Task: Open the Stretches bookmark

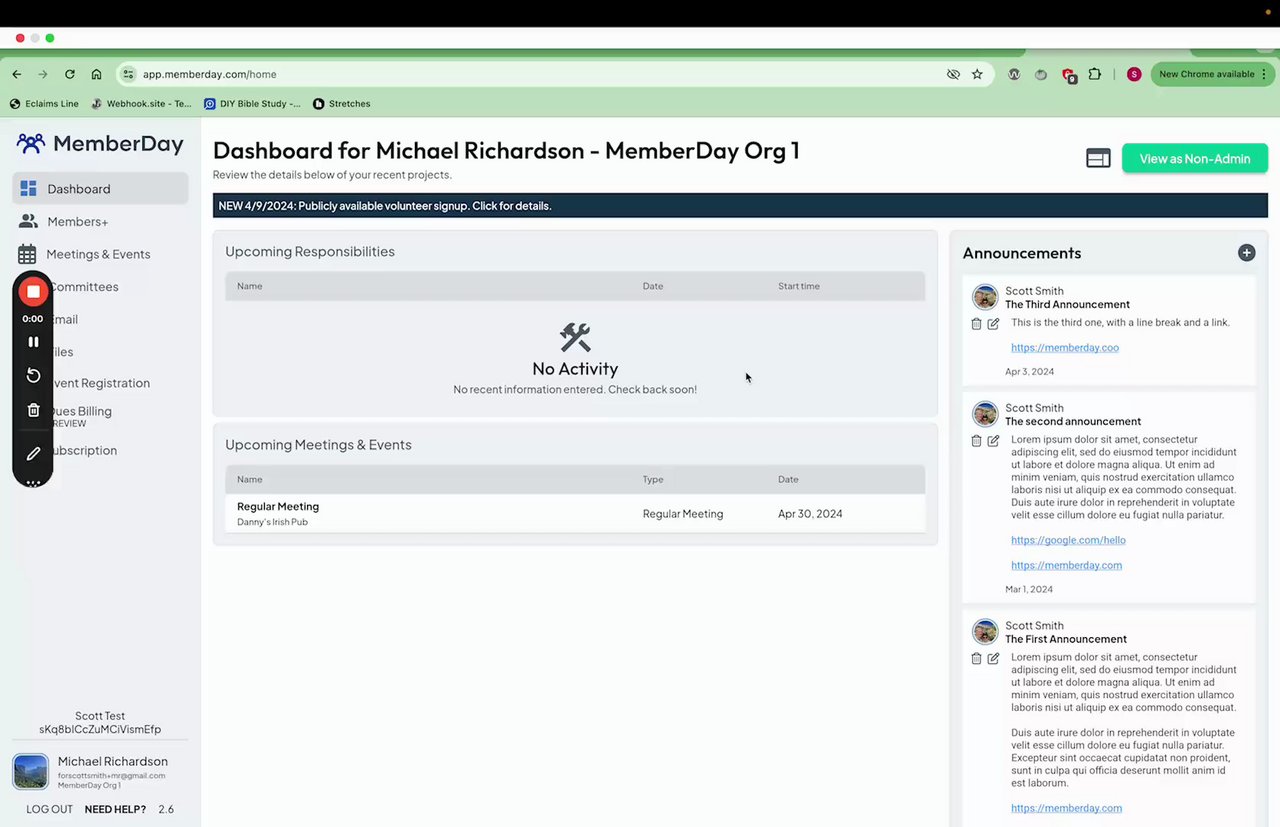Action: (342, 103)
